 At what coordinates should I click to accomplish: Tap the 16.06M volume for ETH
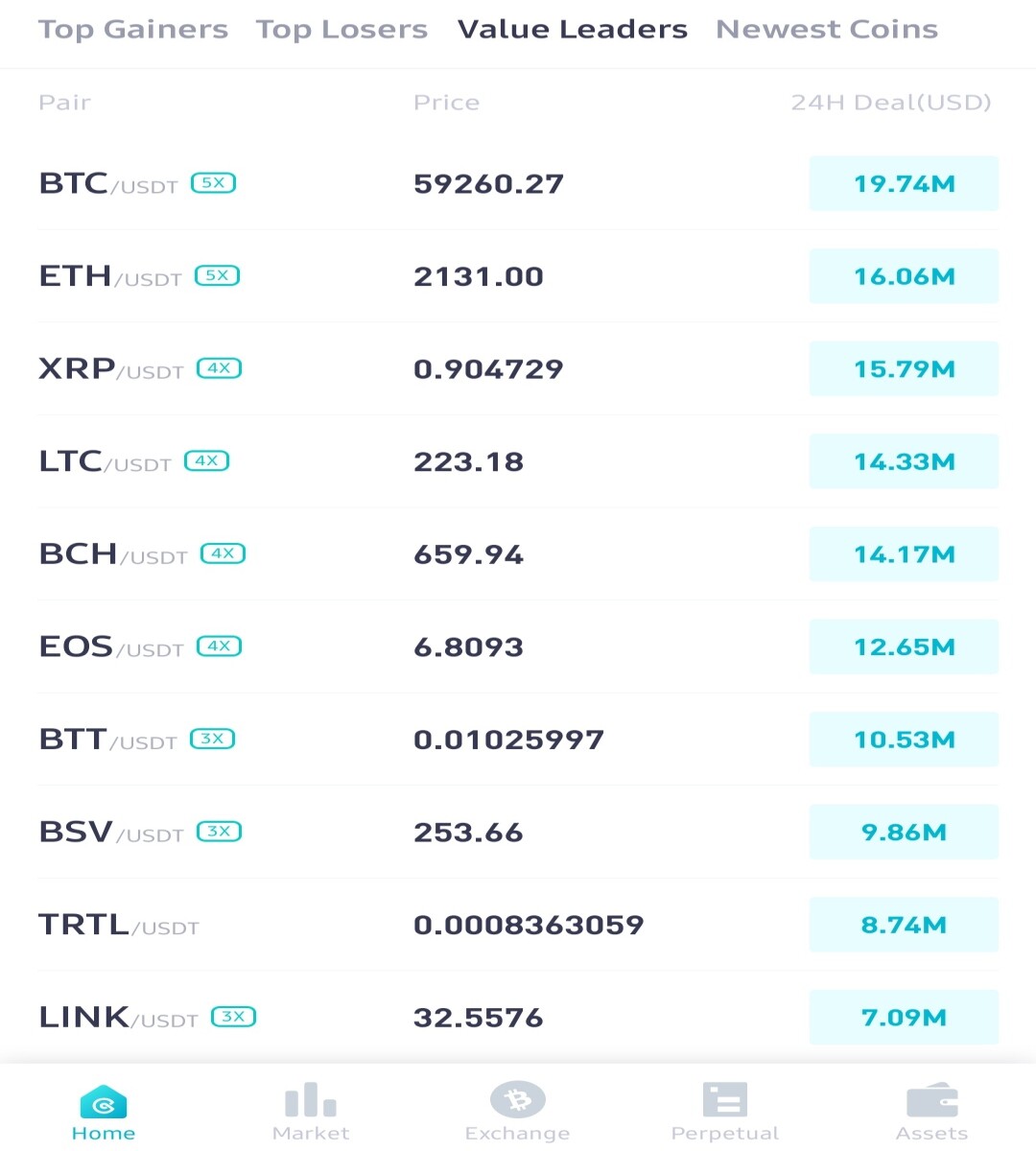(x=904, y=276)
